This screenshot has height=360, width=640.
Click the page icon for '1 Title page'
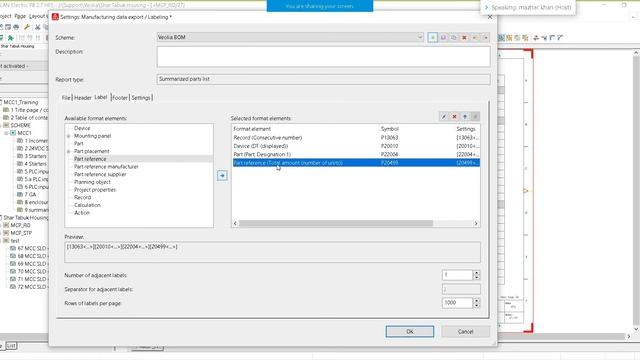tap(6, 110)
